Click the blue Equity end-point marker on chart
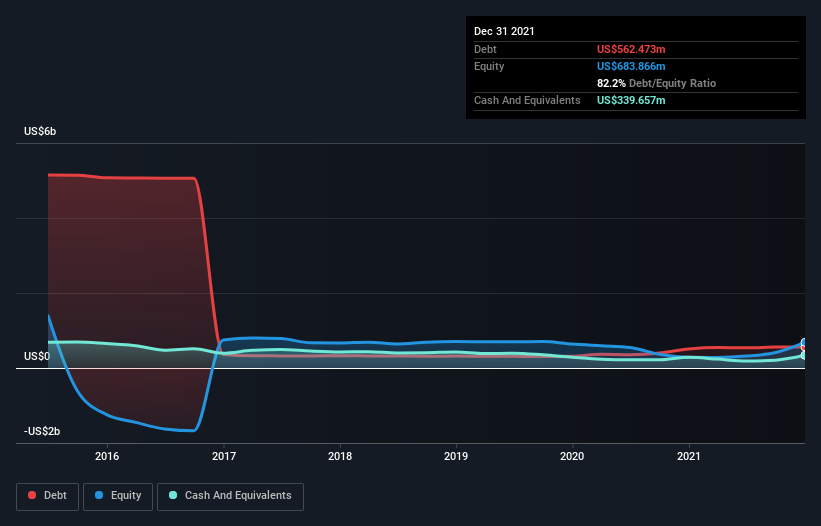 (804, 343)
